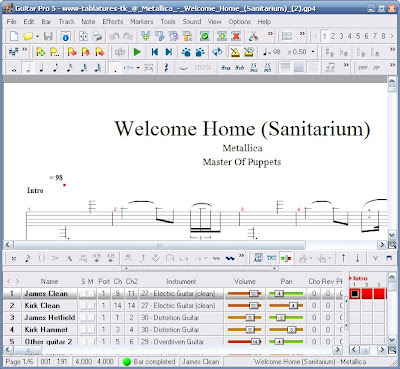Screen dimensions: 400x369
Task: Click the next page arrow in the page selector
Action: pos(392,36)
